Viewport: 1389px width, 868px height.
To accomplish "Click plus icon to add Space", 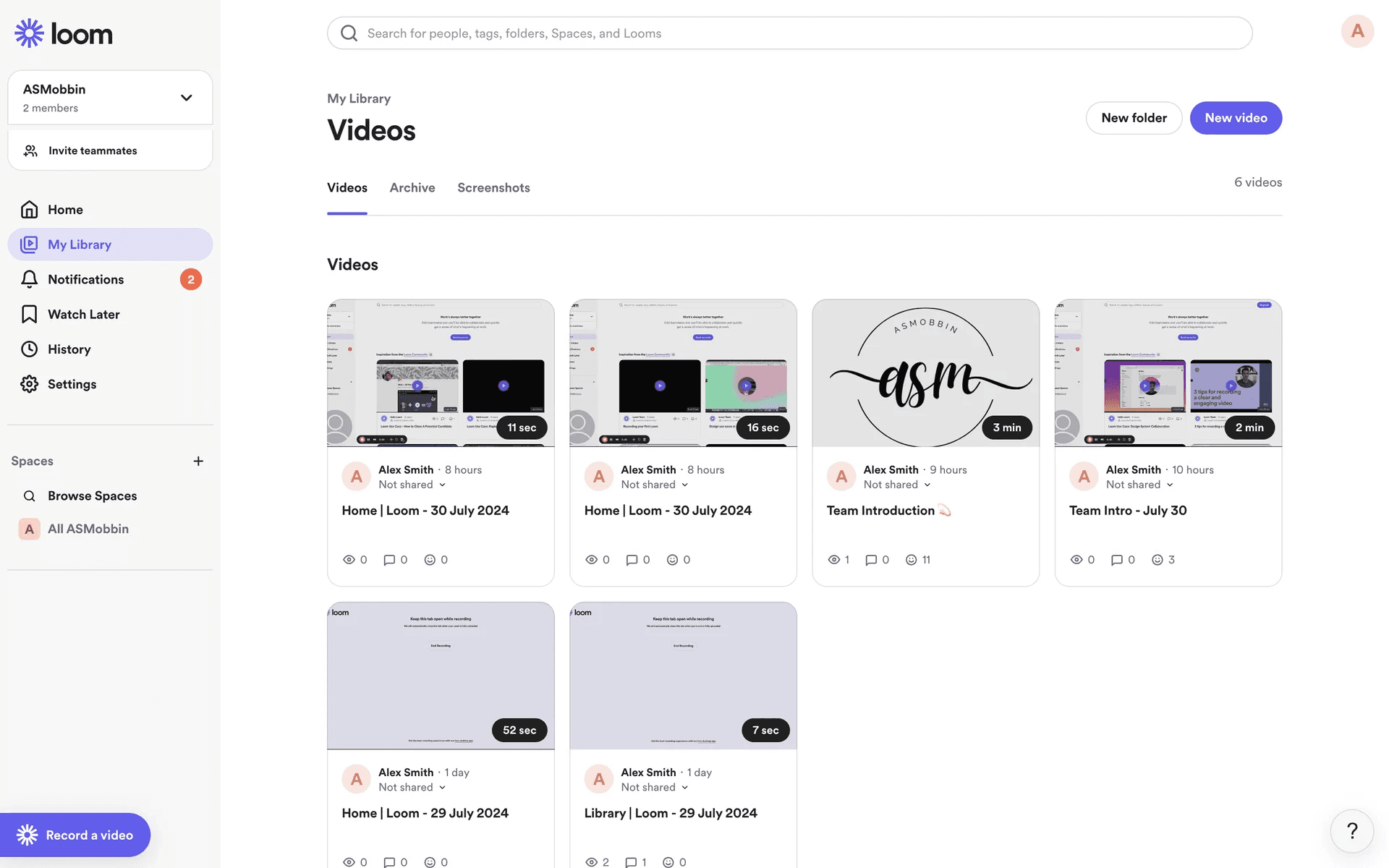I will pos(198,461).
